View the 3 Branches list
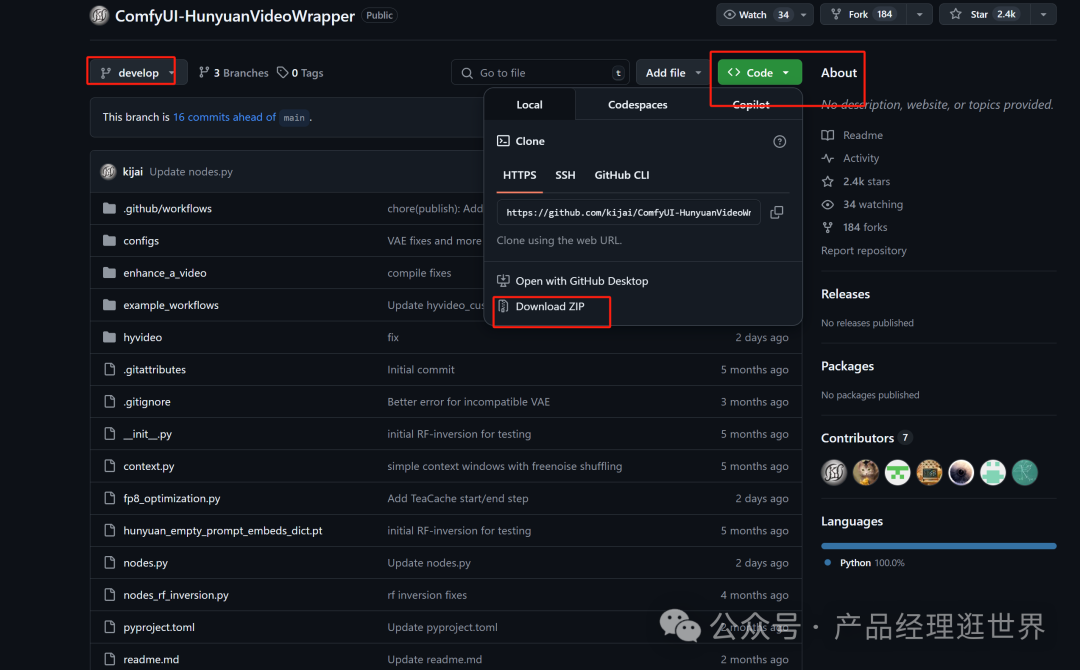This screenshot has height=670, width=1080. click(233, 72)
